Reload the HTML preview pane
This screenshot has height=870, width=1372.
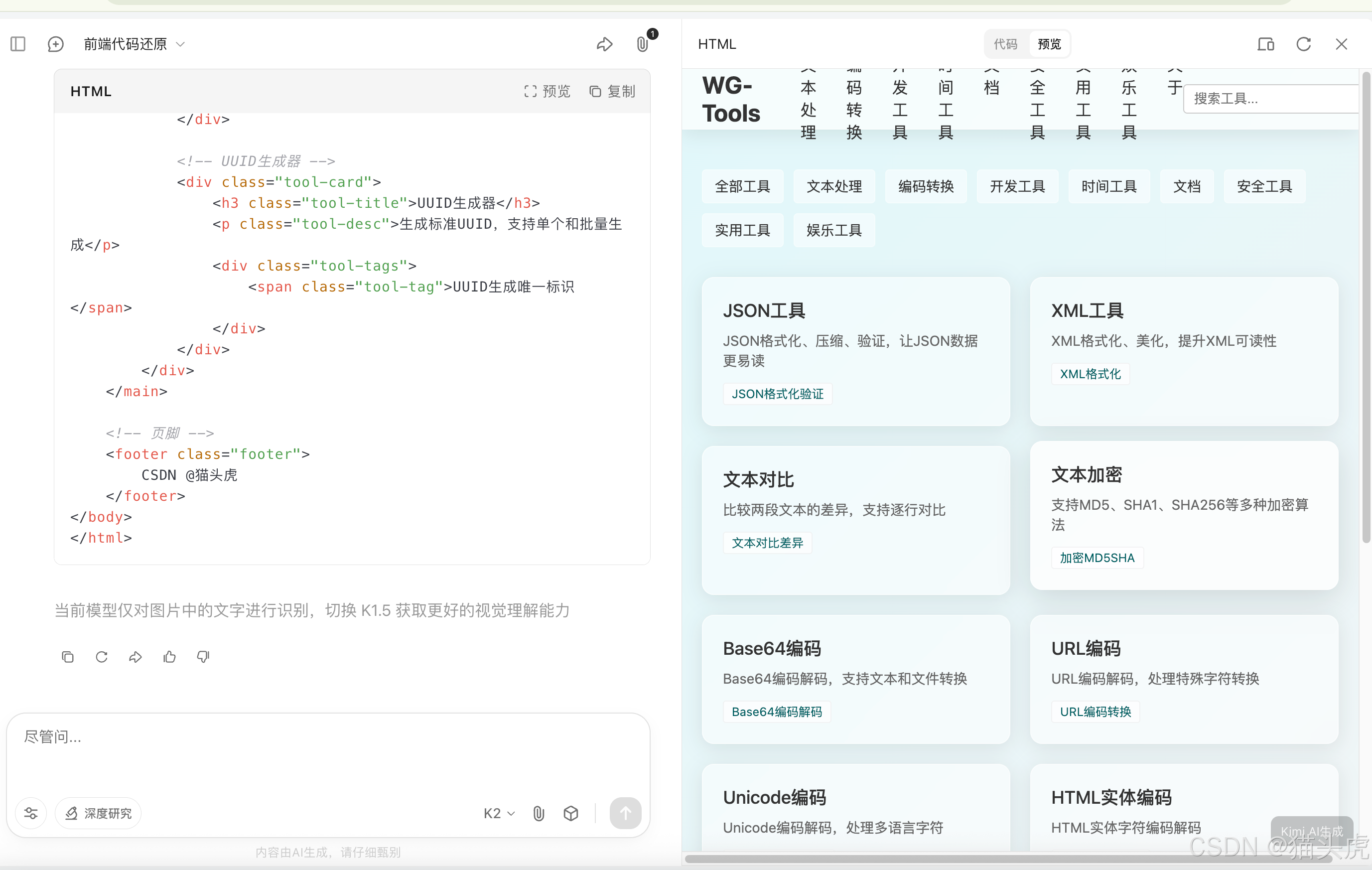pos(1304,44)
